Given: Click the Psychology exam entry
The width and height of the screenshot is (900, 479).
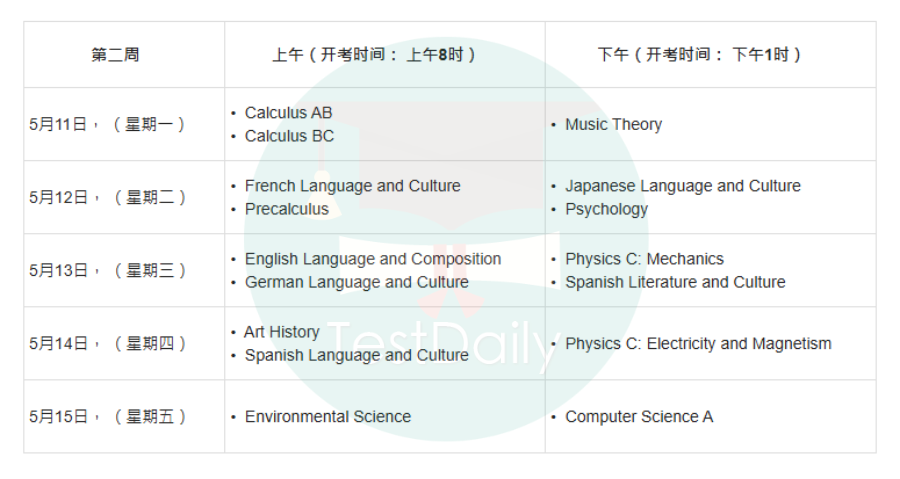Looking at the screenshot, I should click(607, 209).
